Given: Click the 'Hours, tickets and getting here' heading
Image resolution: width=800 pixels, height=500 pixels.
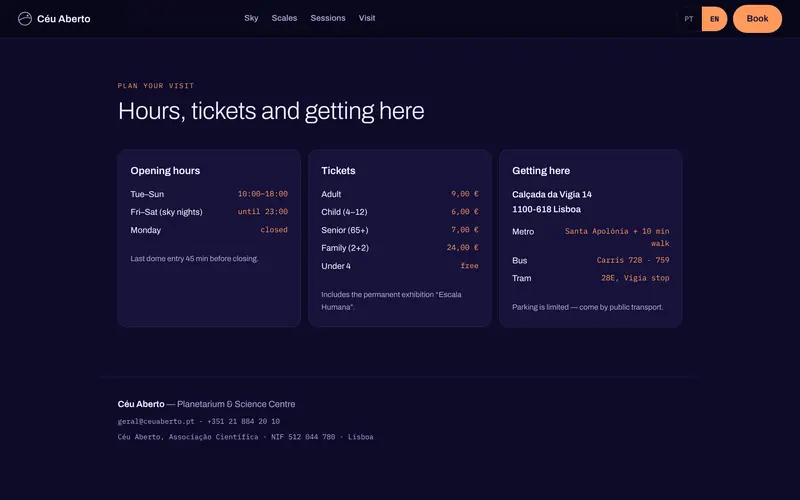Looking at the screenshot, I should tap(271, 111).
